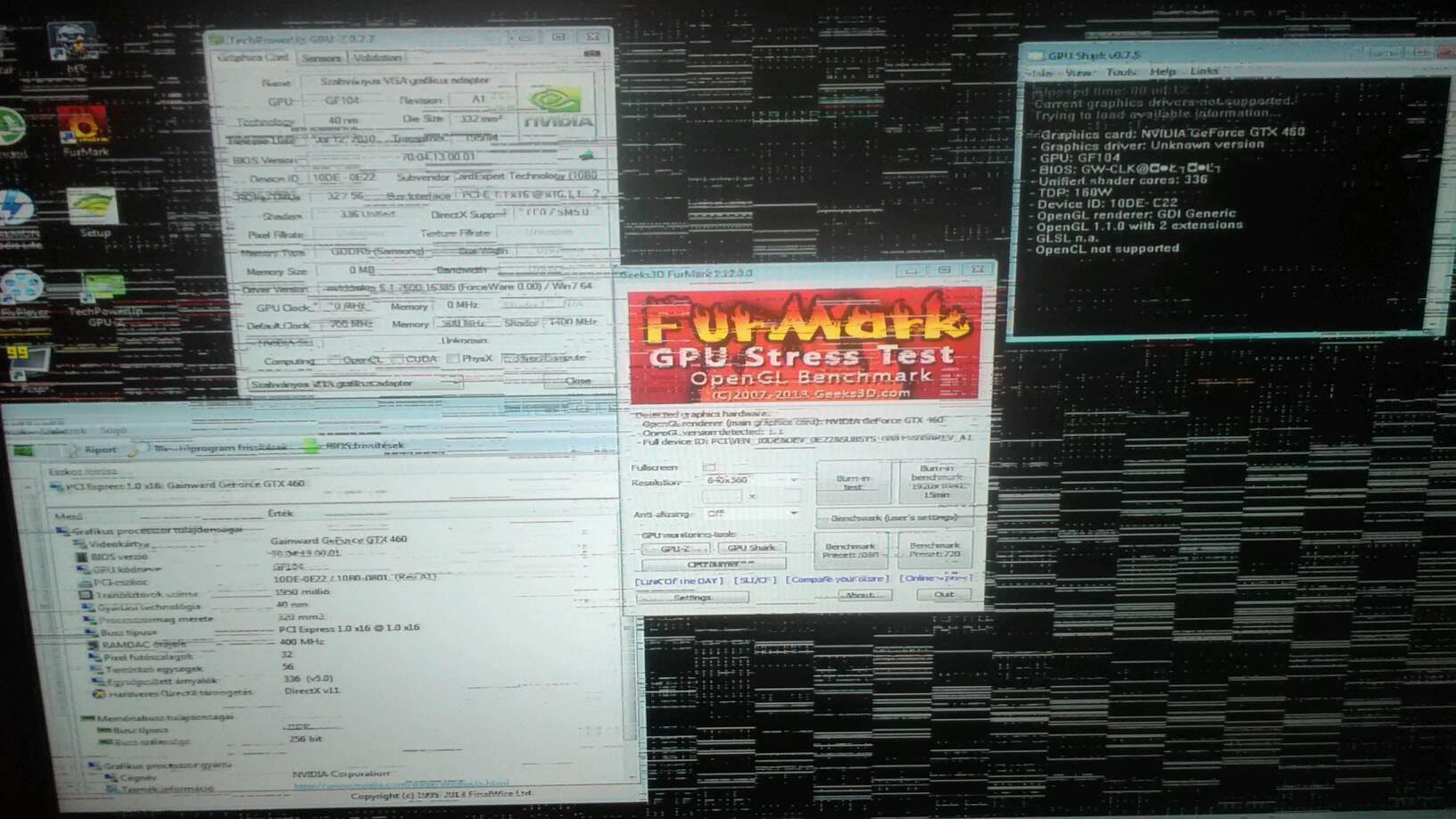Open the Online scores link in FurMark
This screenshot has width=1456, height=819.
click(935, 578)
